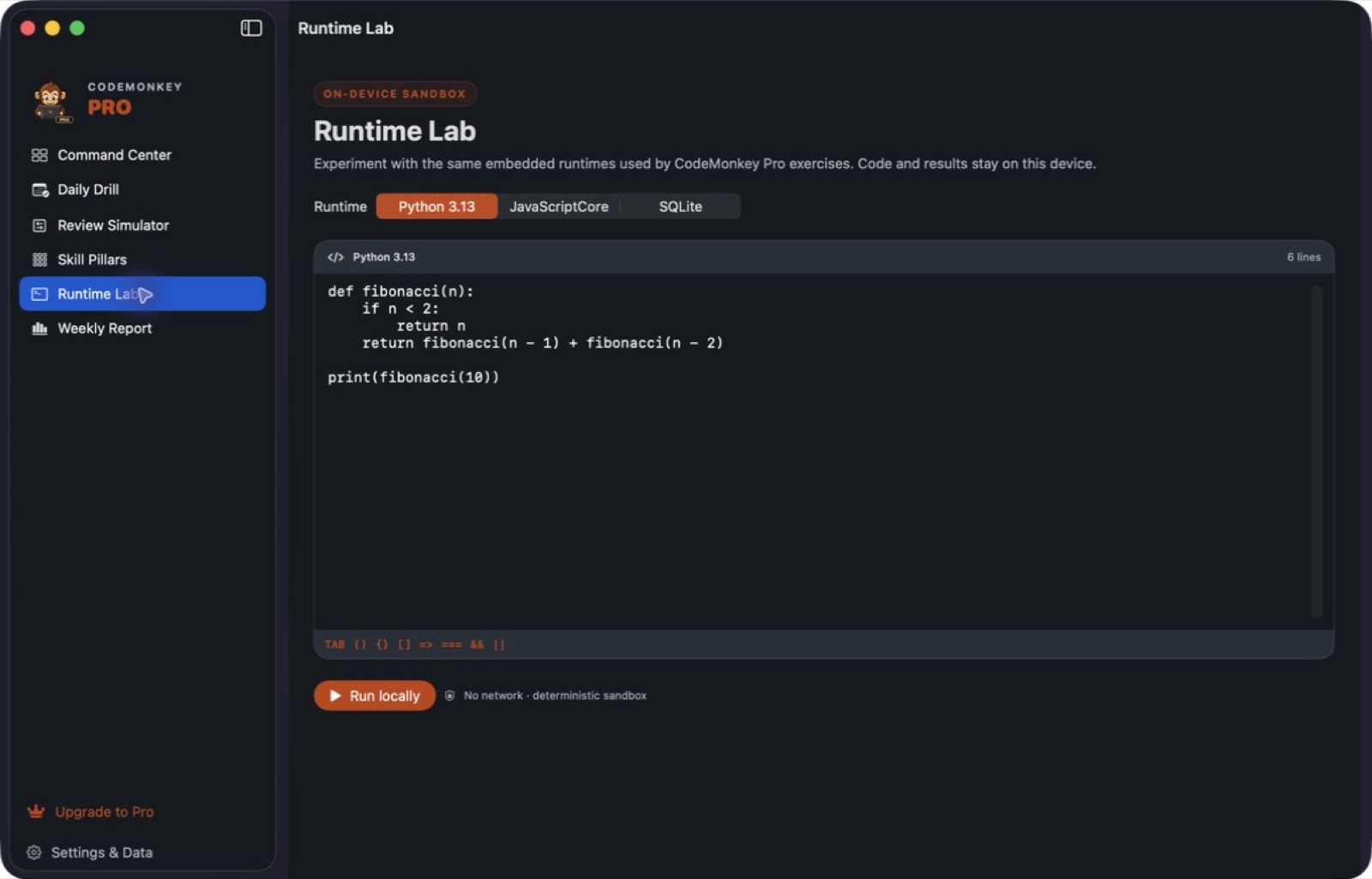This screenshot has width=1372, height=879.
Task: Click the CodeMonkey Pro monkey logo
Action: click(x=51, y=102)
